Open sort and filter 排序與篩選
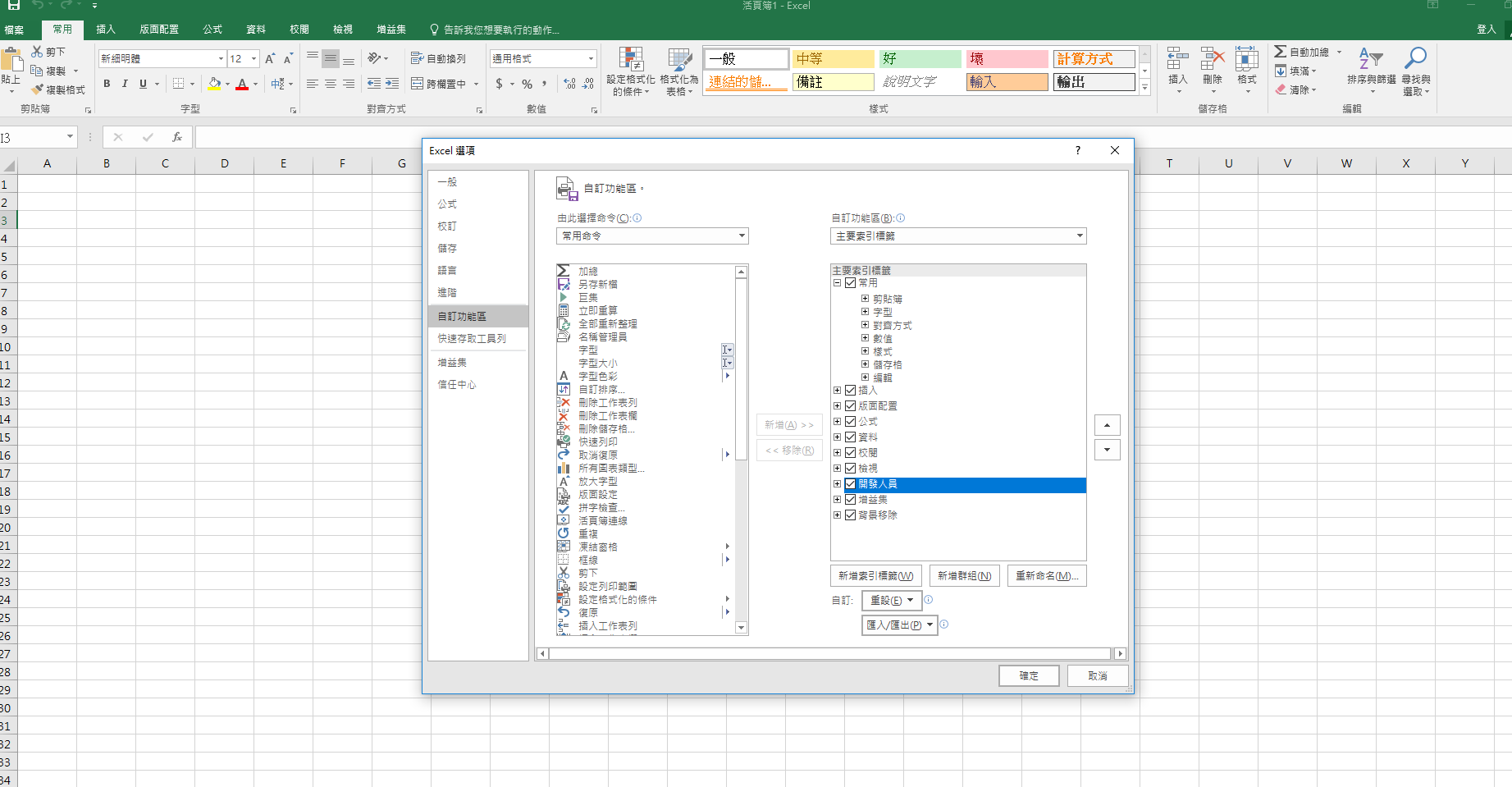1512x787 pixels. click(1371, 71)
